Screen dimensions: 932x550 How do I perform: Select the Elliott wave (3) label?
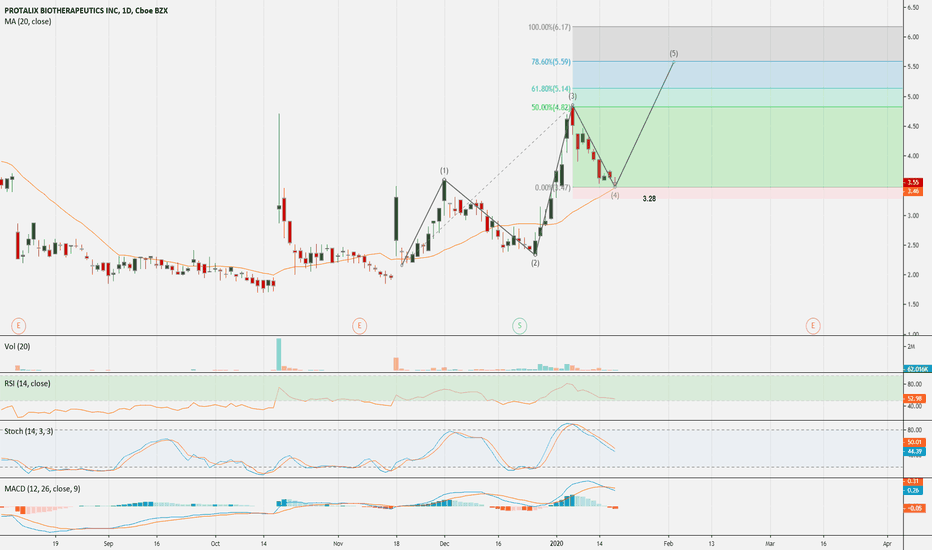click(572, 96)
